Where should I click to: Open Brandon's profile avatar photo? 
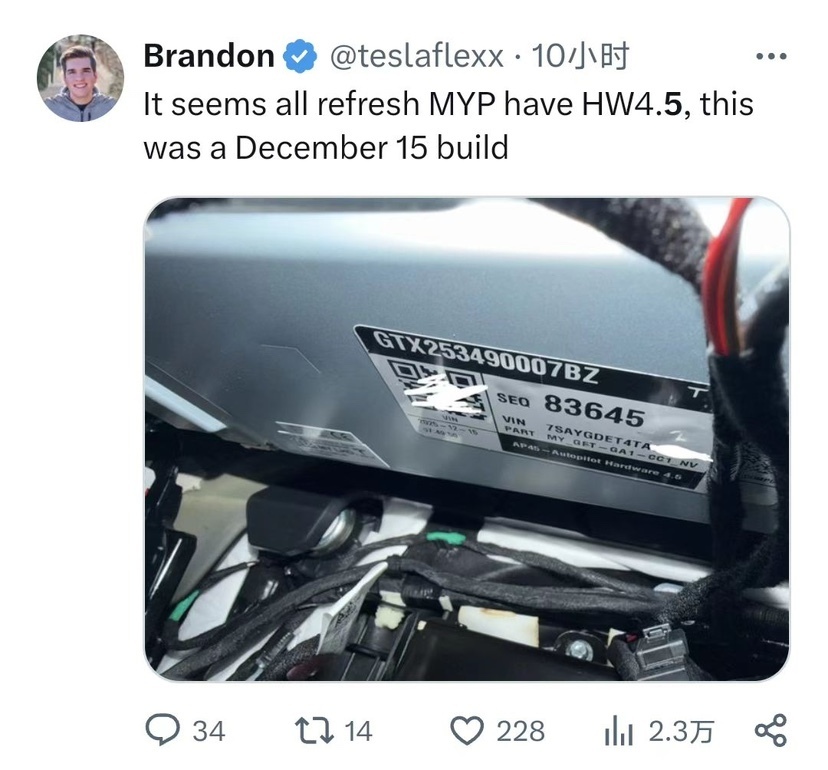tap(80, 78)
